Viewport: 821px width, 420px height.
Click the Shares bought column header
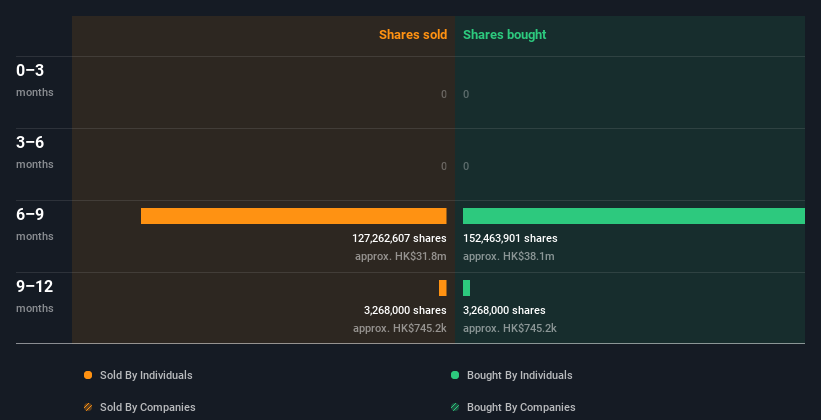(x=505, y=35)
